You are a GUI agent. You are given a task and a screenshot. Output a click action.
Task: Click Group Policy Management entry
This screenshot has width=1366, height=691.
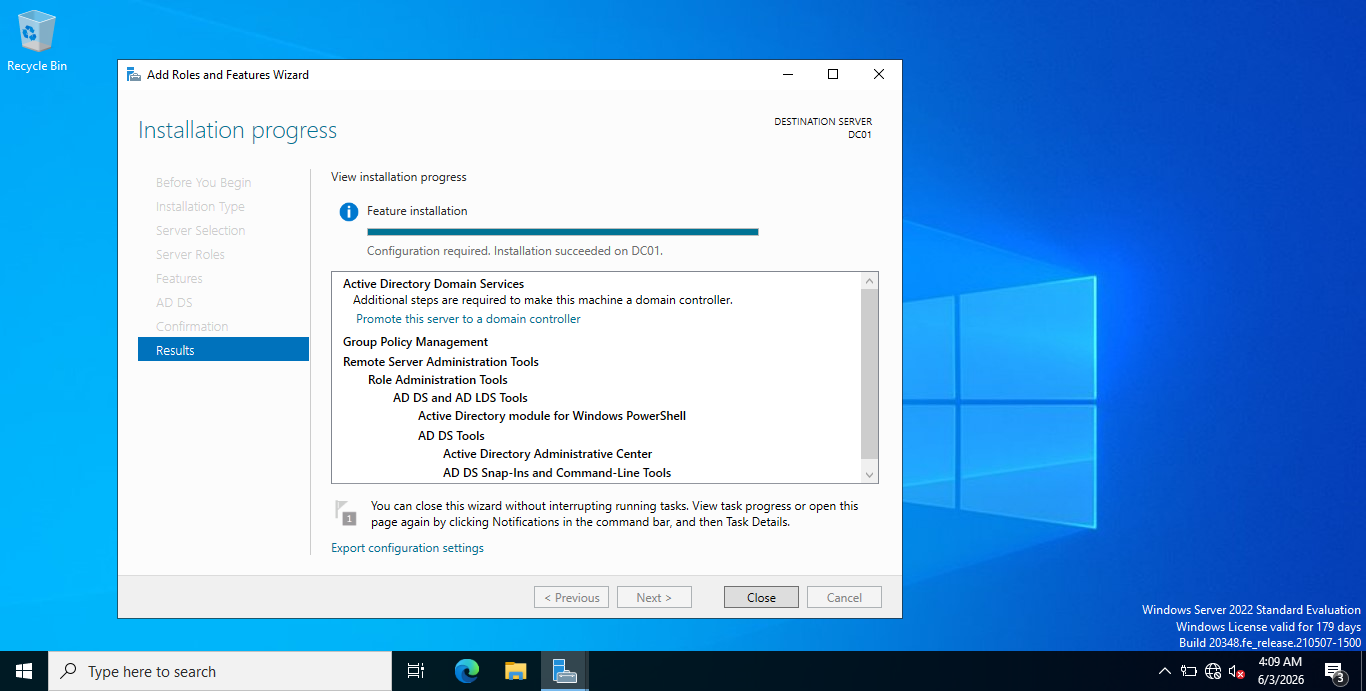(415, 342)
